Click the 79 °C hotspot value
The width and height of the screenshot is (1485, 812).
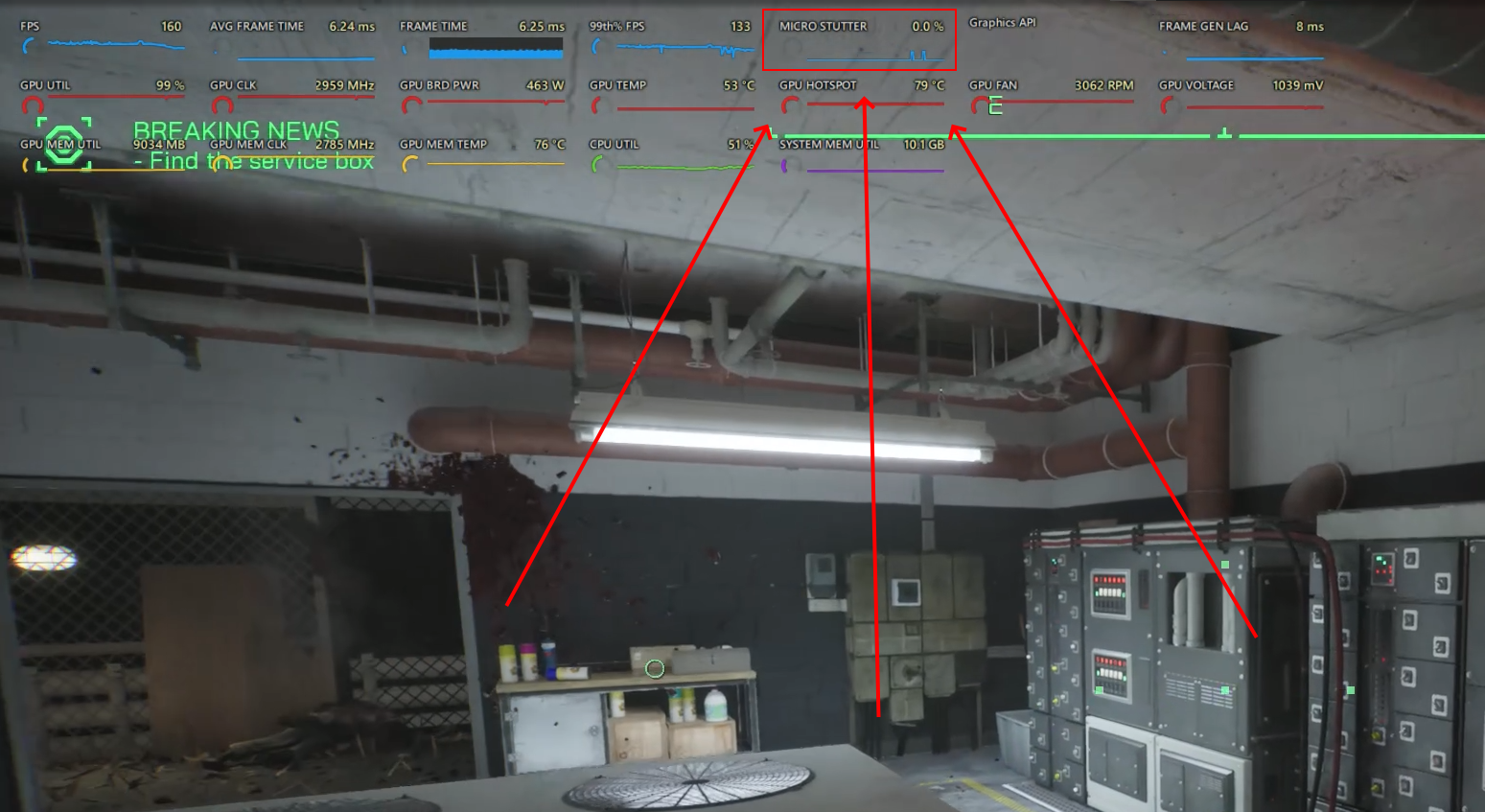tap(929, 85)
